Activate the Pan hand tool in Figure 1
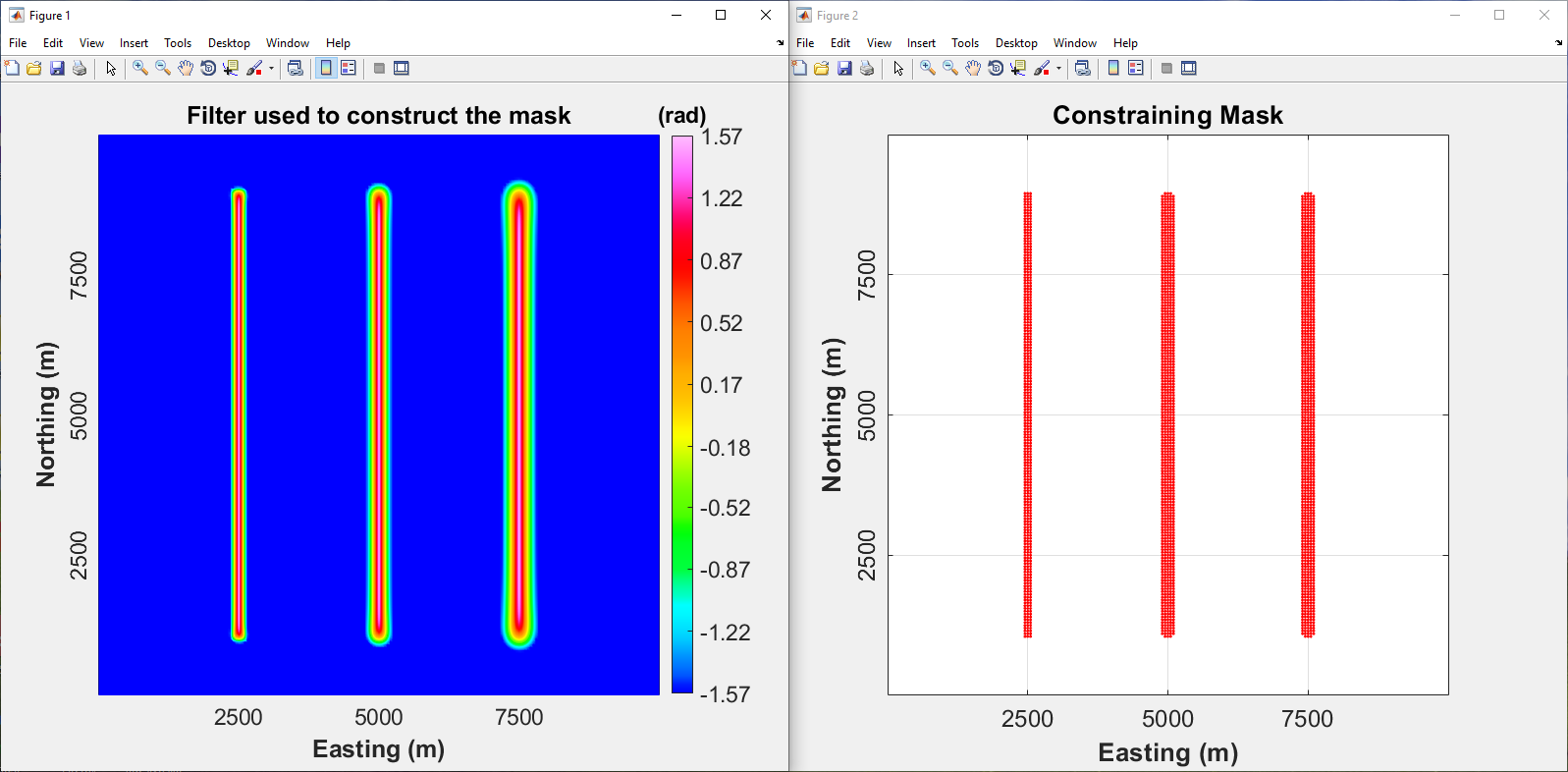The image size is (1568, 772). point(186,68)
